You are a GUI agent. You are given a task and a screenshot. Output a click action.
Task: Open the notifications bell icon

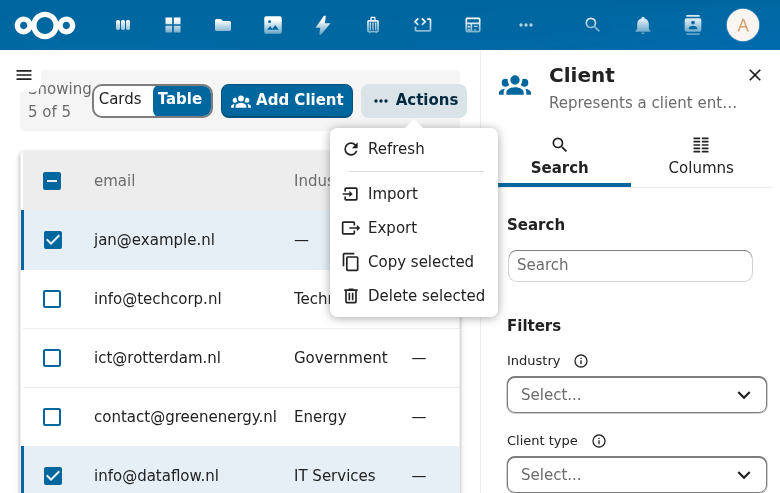click(x=643, y=25)
